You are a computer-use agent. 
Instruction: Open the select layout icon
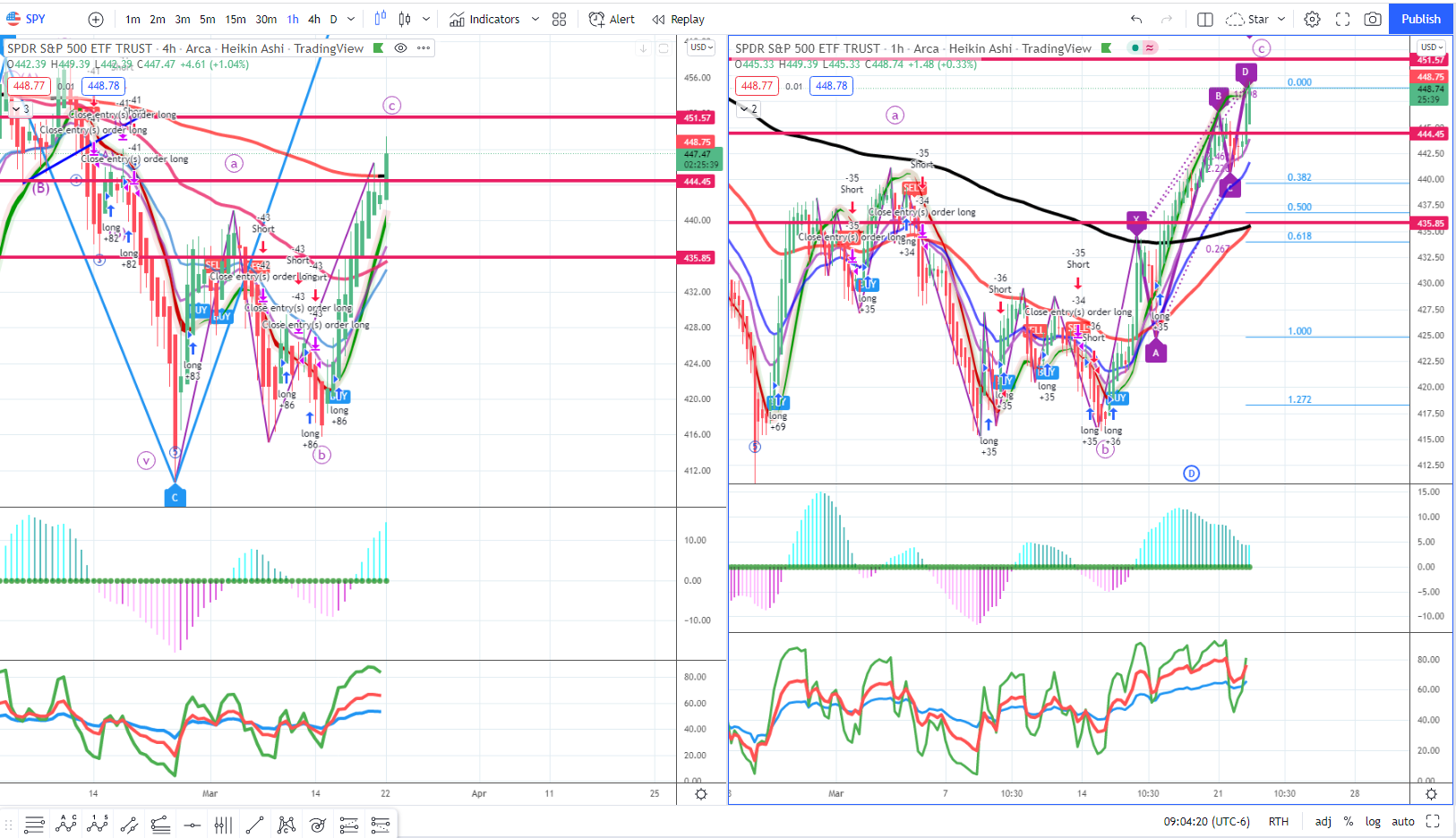[1205, 19]
